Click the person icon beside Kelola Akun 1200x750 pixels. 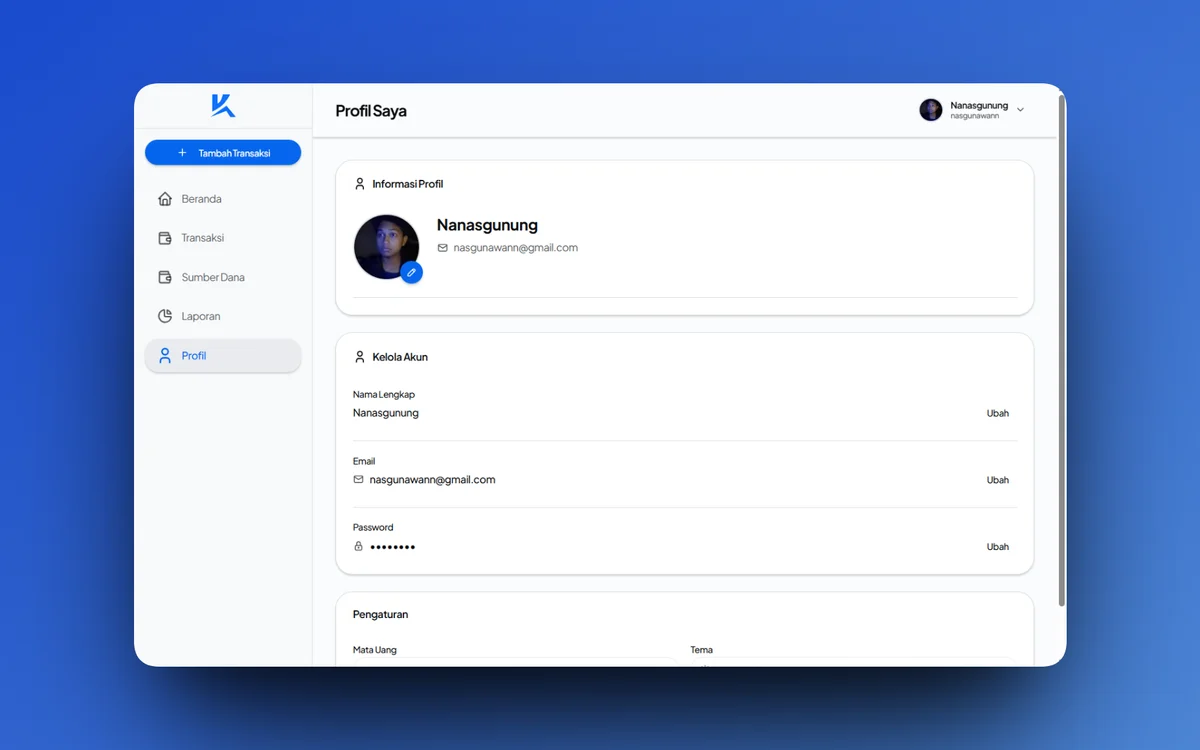point(360,357)
